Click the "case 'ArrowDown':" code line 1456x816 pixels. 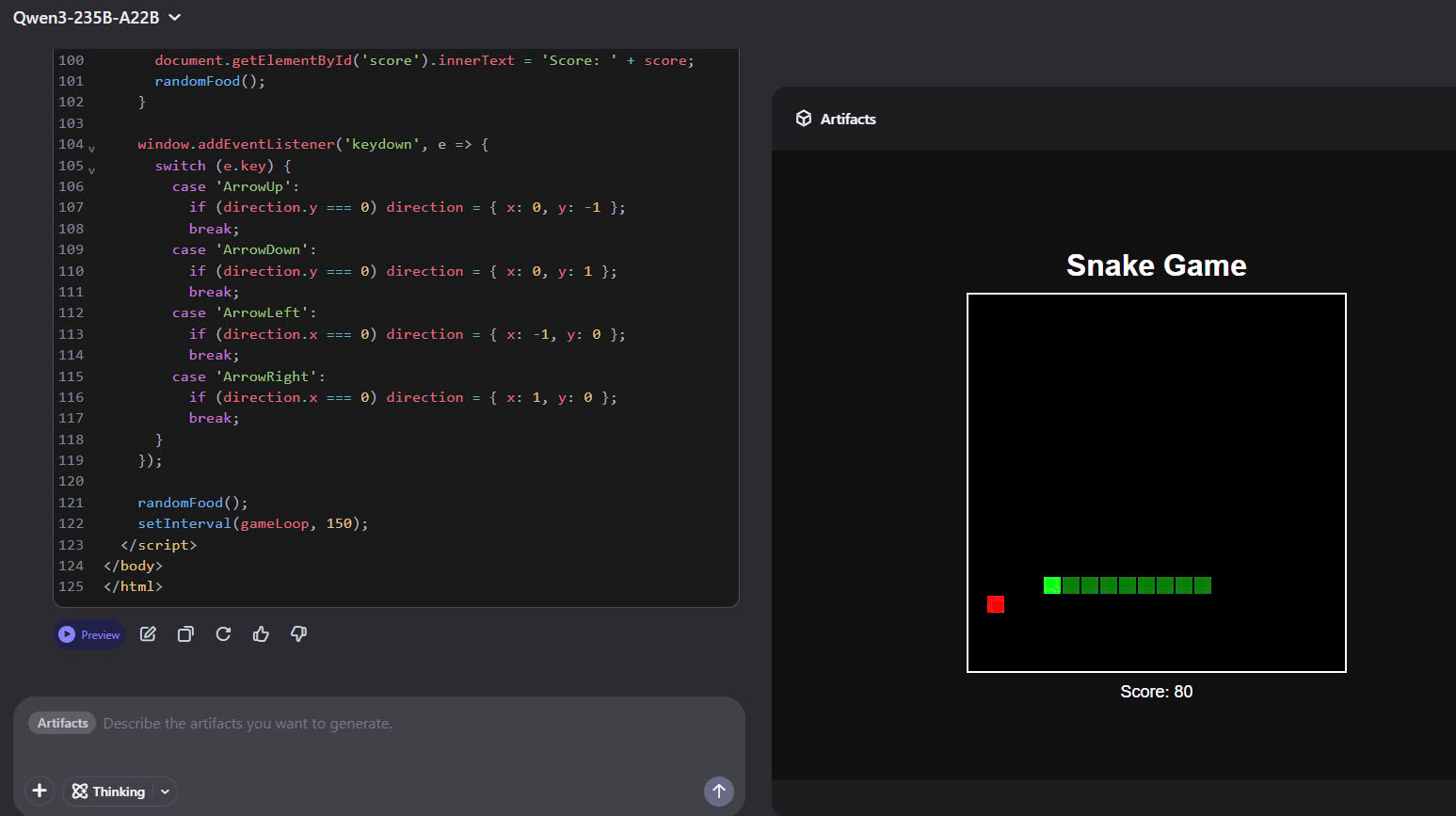(245, 249)
